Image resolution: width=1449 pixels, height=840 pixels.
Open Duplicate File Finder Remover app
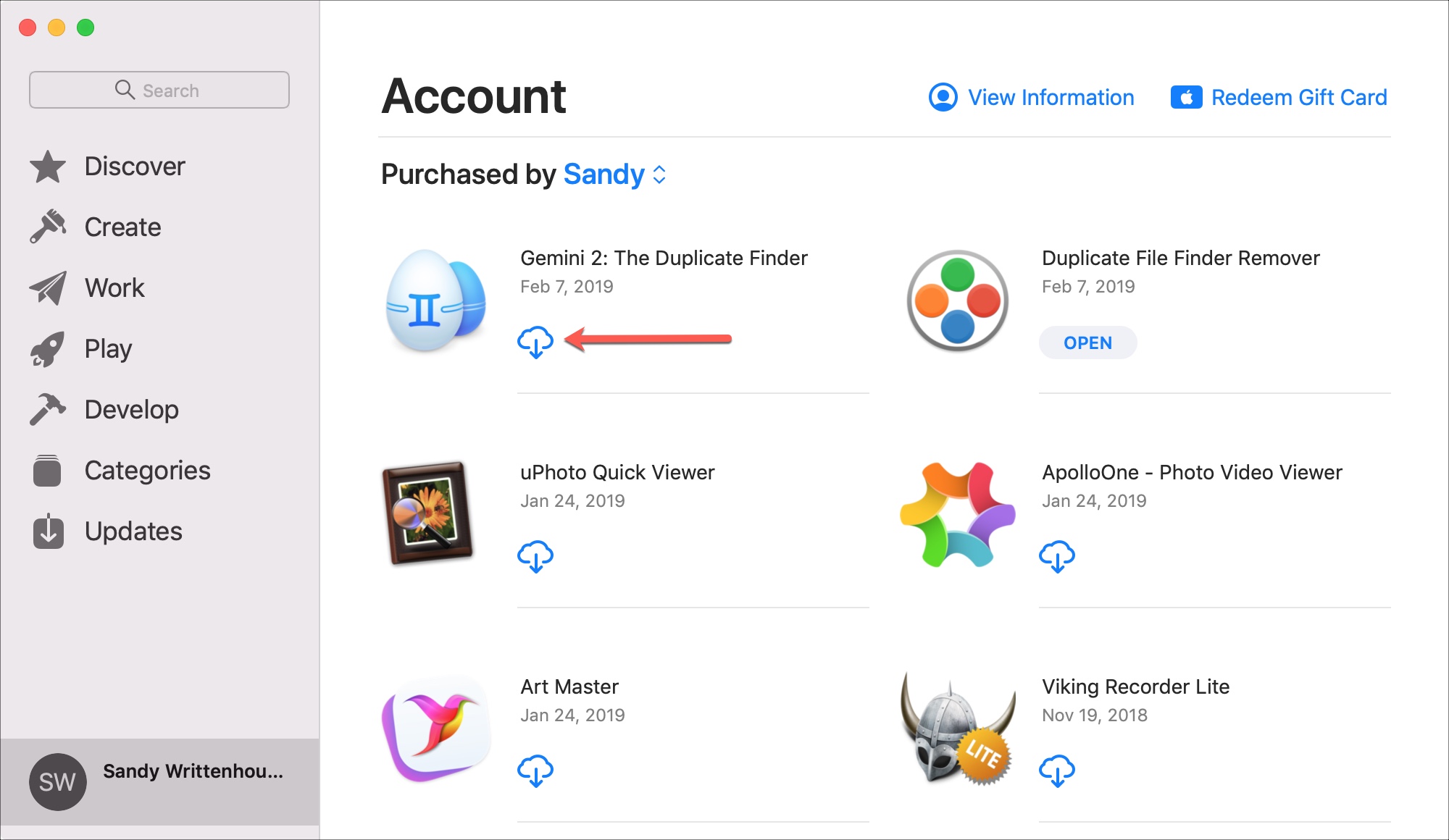1087,342
